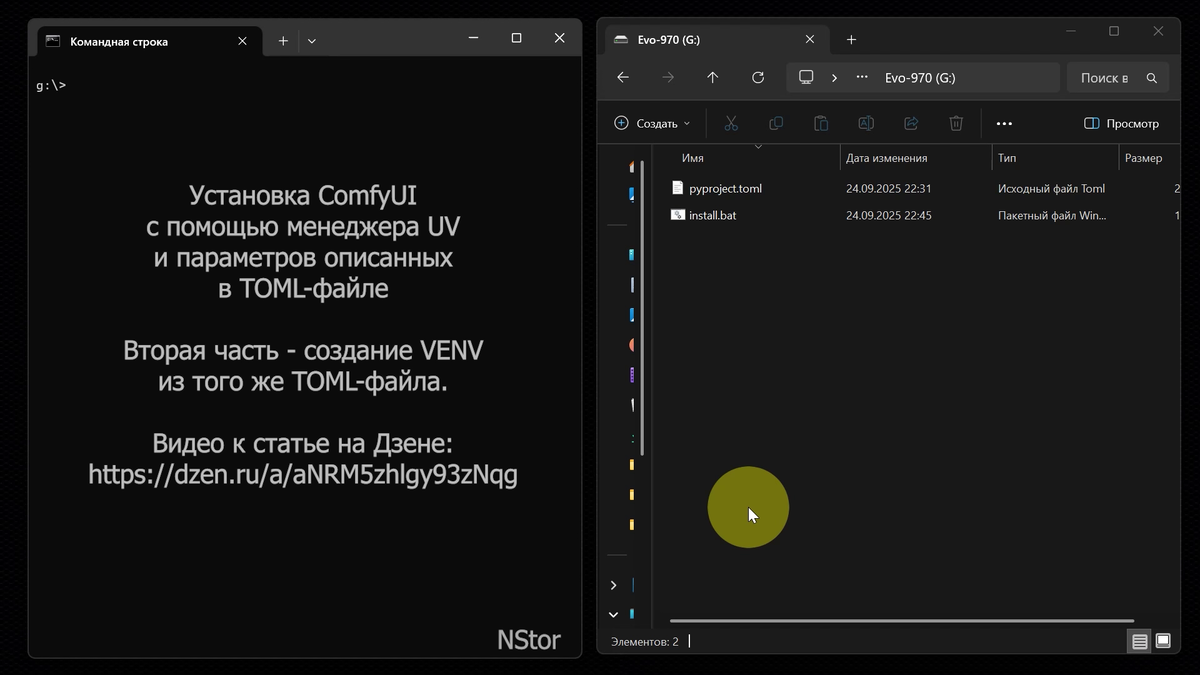Refresh the Evo-970 (G:) folder

click(x=758, y=77)
